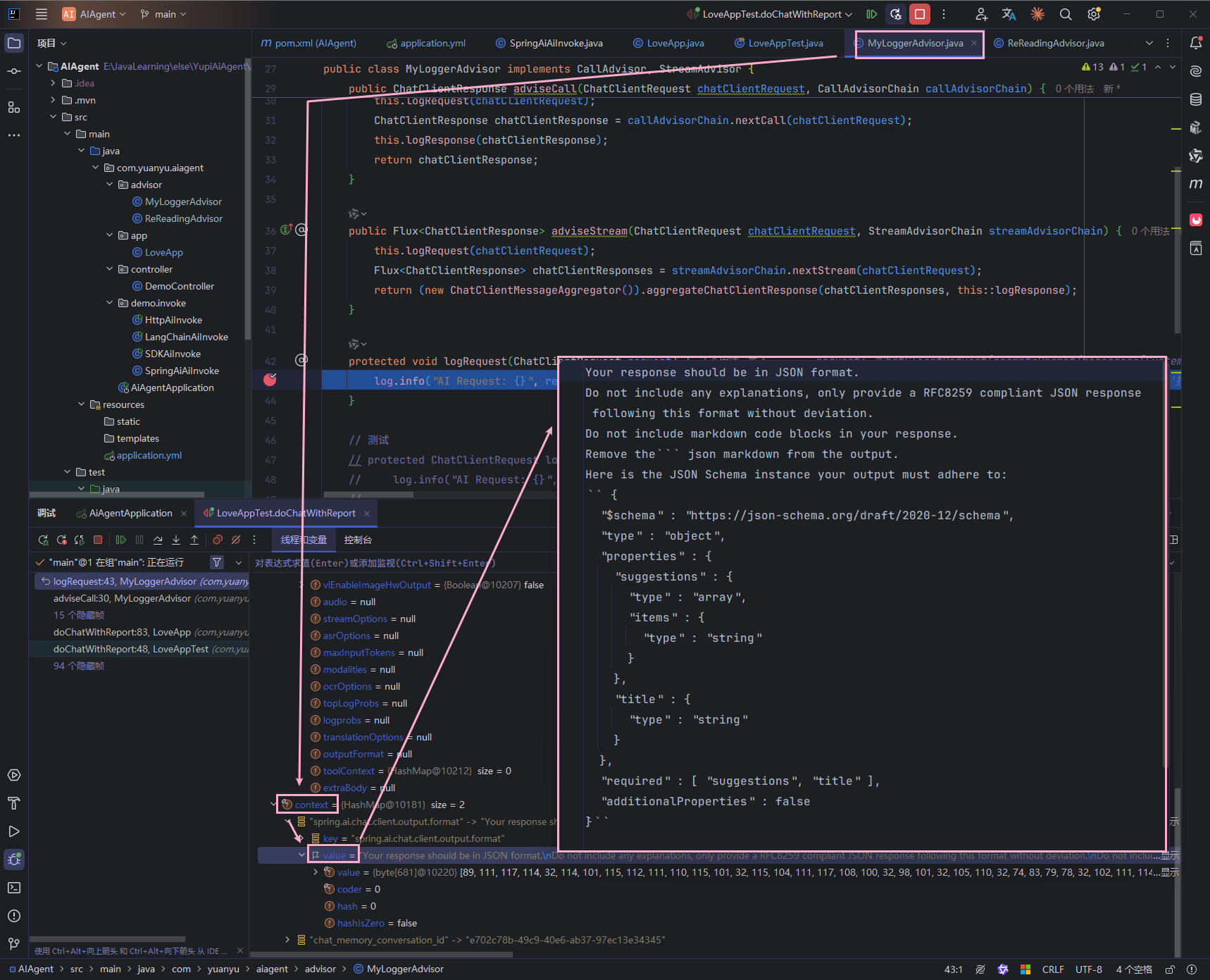The height and width of the screenshot is (980, 1210).
Task: Click Step Into debugger button
Action: pyautogui.click(x=176, y=540)
